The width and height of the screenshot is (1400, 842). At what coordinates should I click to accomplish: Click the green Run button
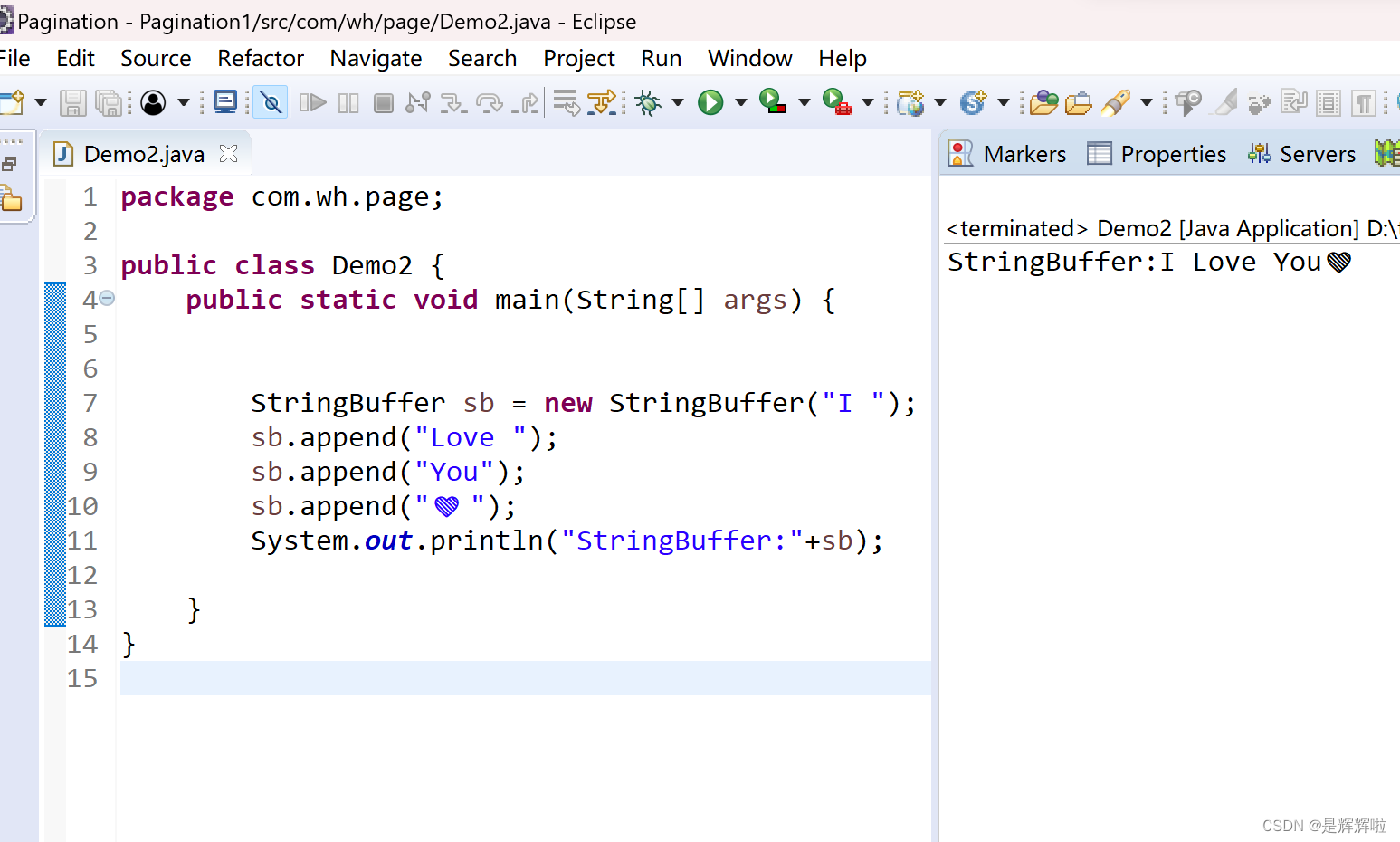click(x=711, y=102)
